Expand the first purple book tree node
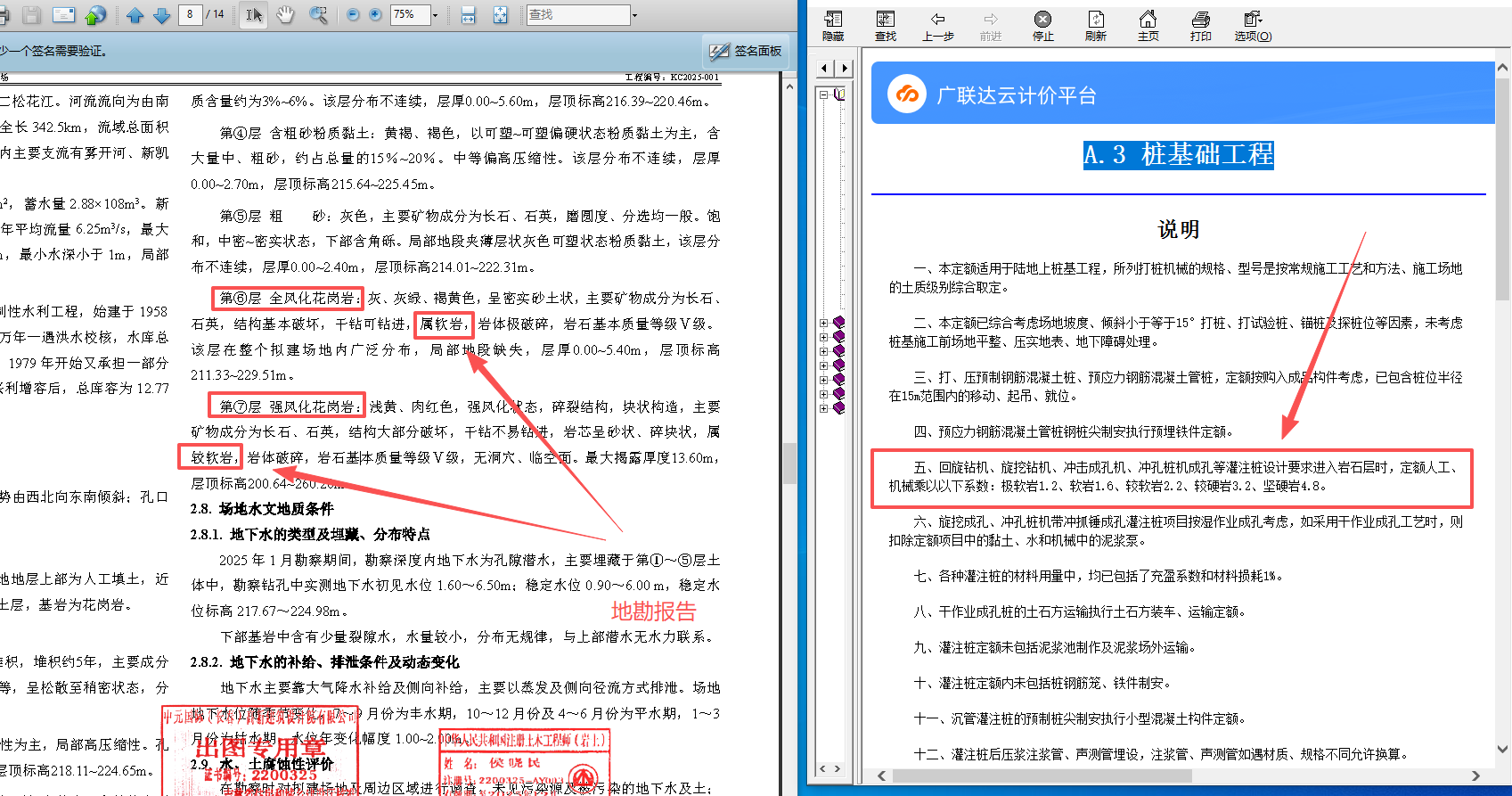This screenshot has height=796, width=1512. [x=824, y=323]
